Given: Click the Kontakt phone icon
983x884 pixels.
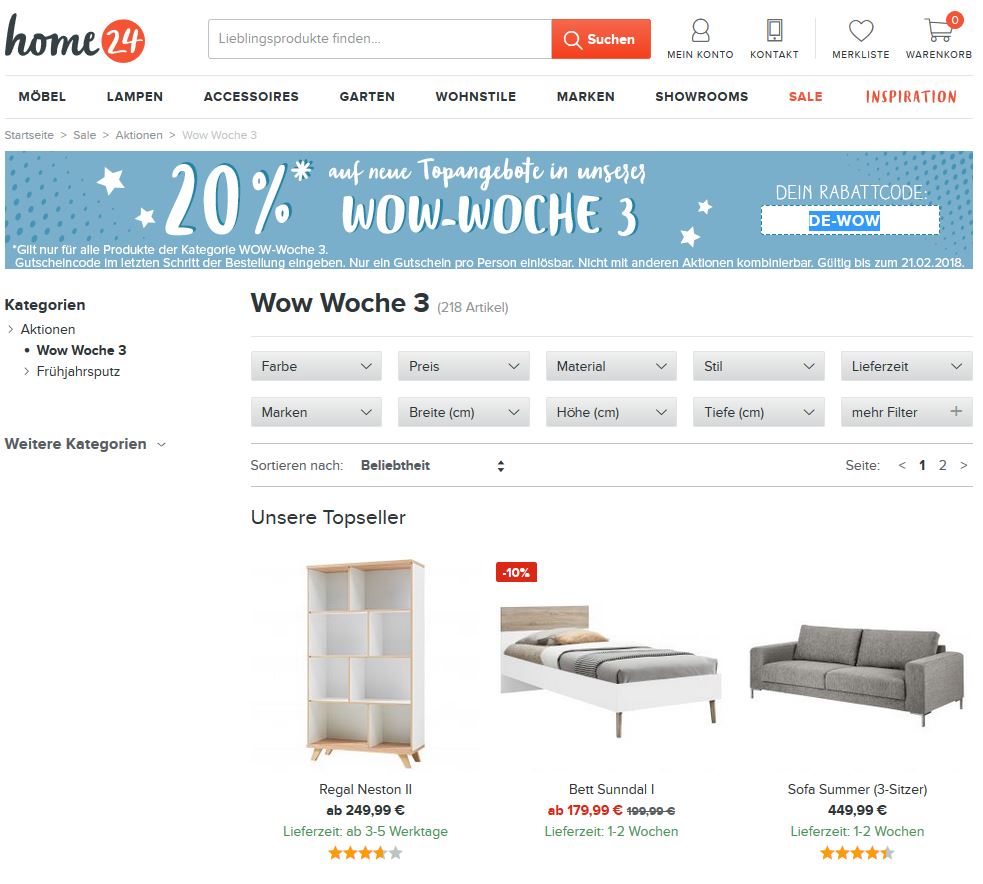Looking at the screenshot, I should [x=774, y=30].
